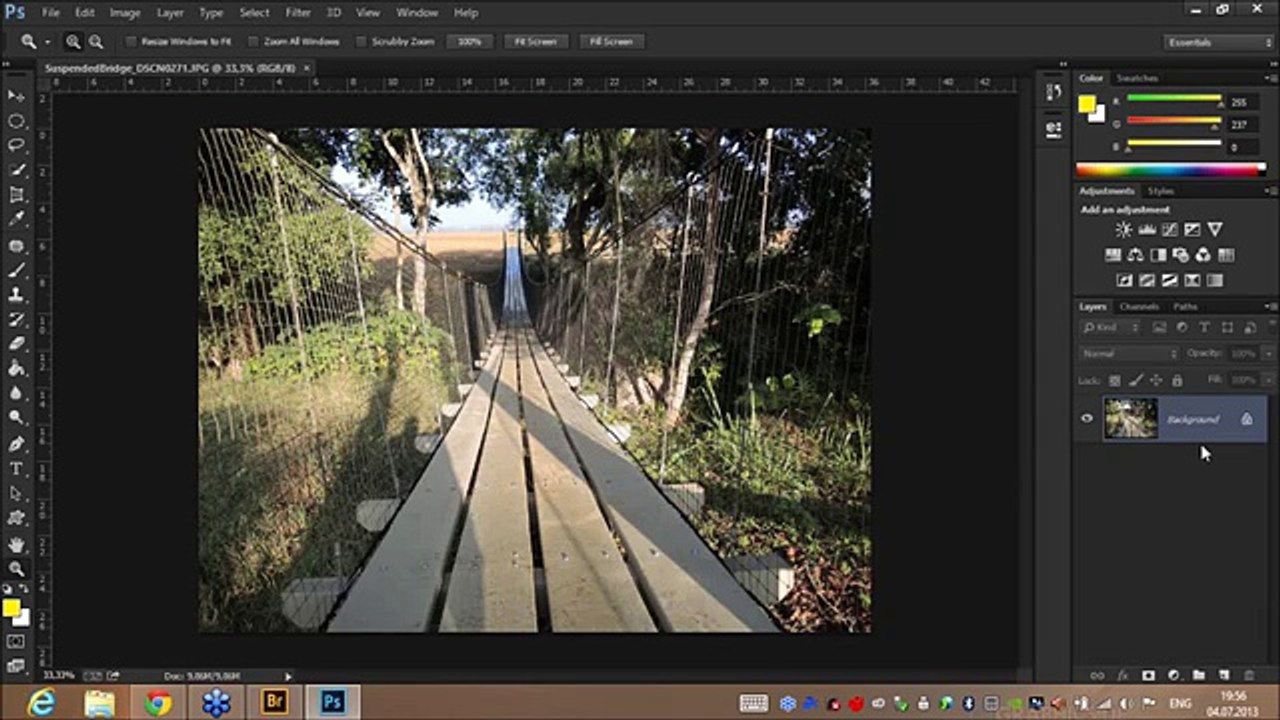Add a Vibrance adjustment
Viewport: 1280px width, 720px height.
pyautogui.click(x=1215, y=230)
